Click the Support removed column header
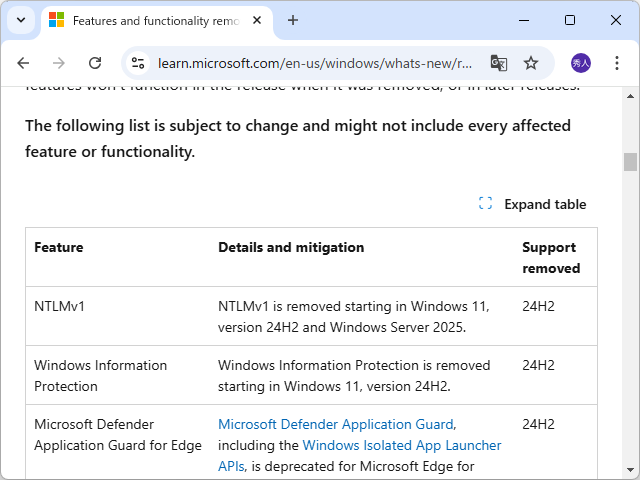640x480 pixels. point(550,257)
